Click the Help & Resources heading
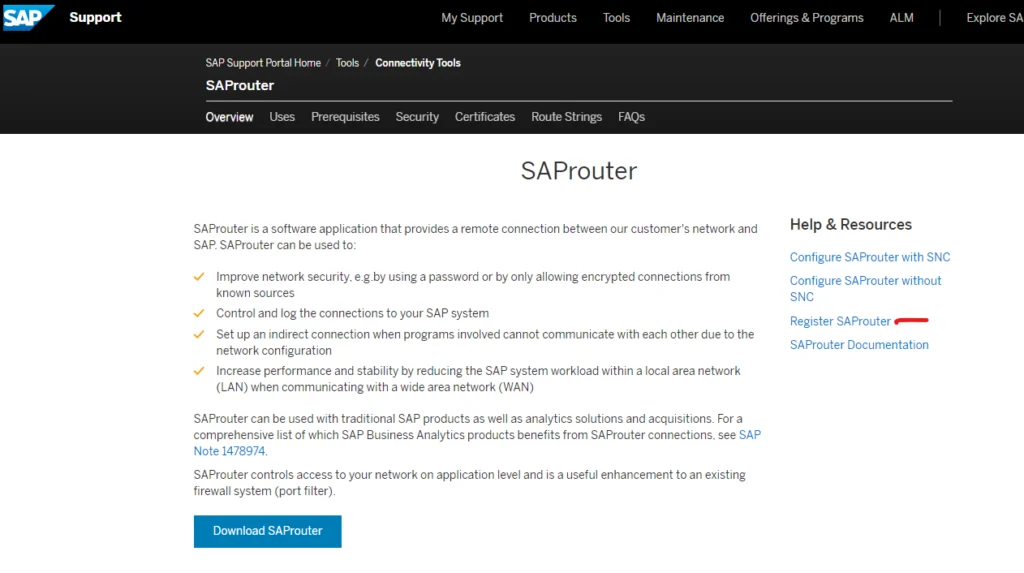 pos(850,225)
